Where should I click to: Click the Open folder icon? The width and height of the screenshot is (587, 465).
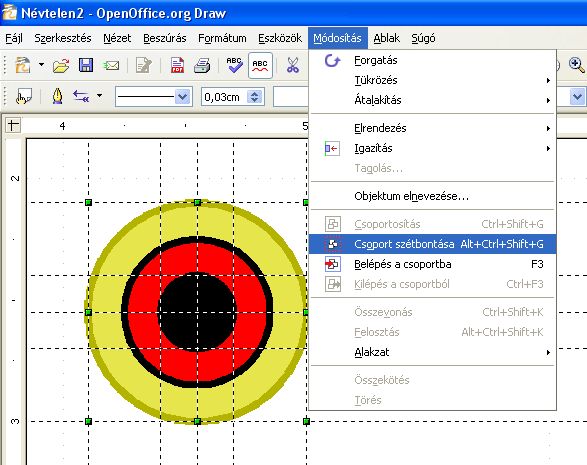[61, 66]
